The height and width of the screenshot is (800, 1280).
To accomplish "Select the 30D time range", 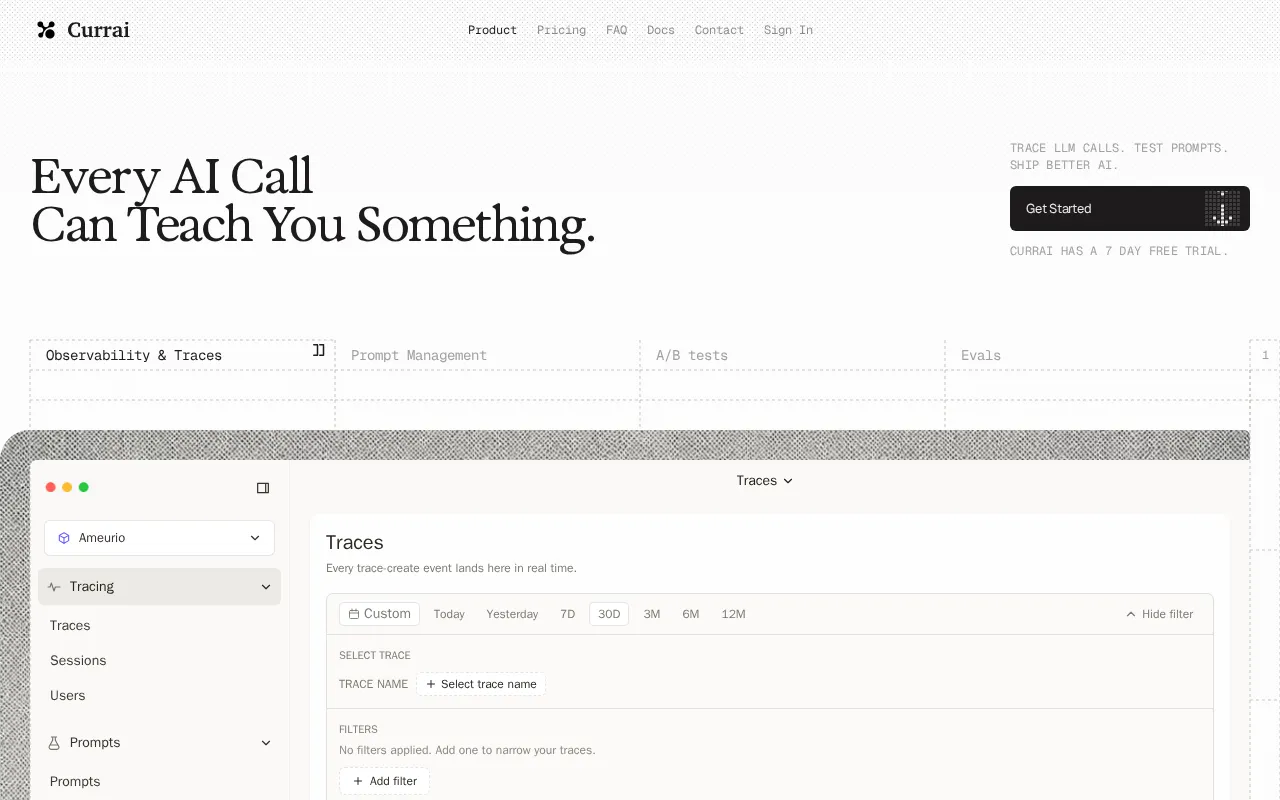I will coord(609,614).
